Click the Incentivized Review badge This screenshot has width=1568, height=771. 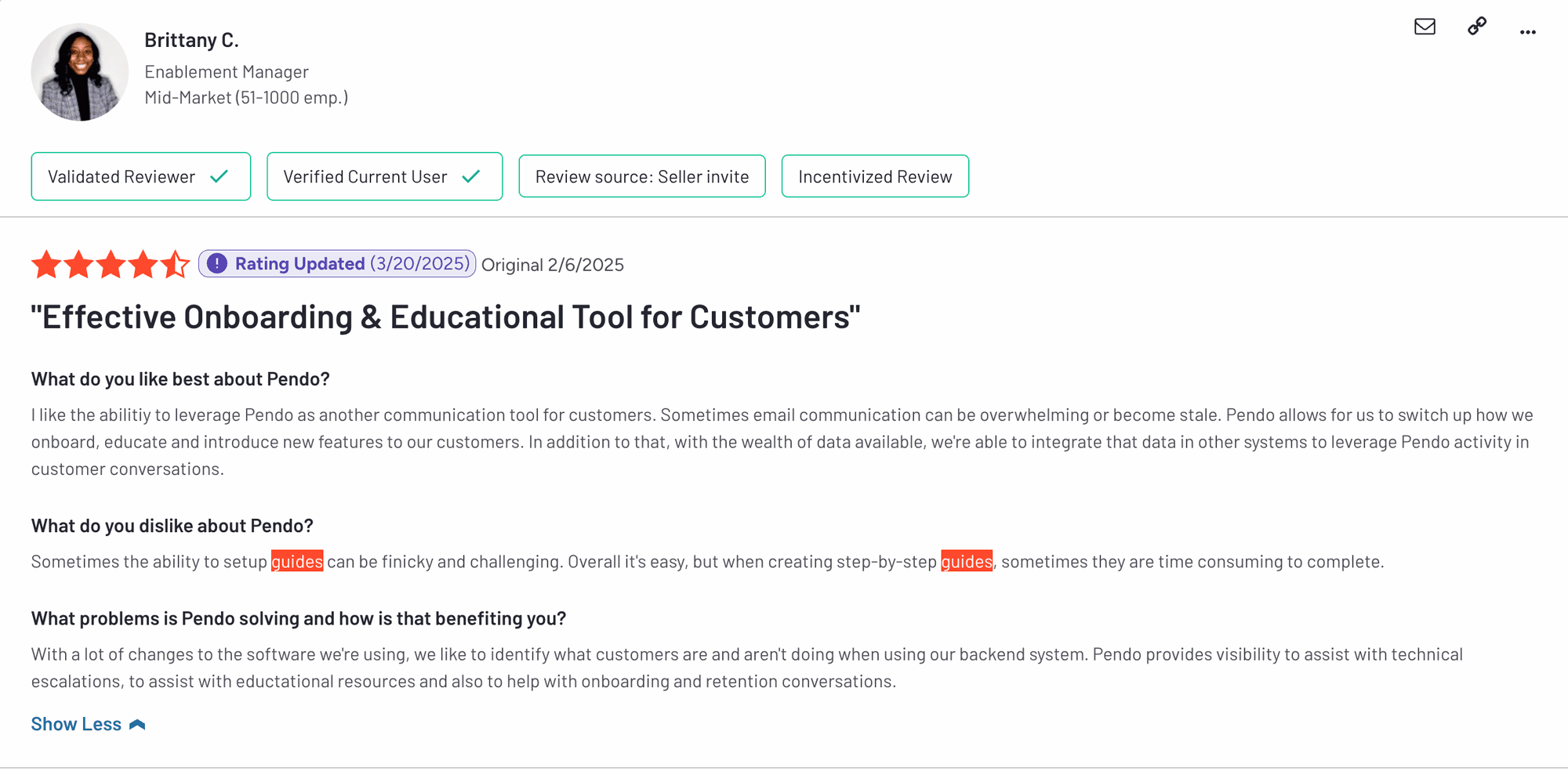coord(875,176)
